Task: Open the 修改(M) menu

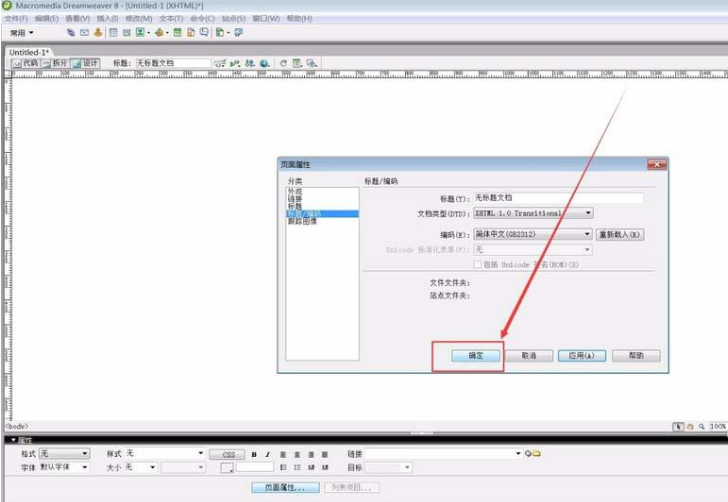Action: click(x=138, y=19)
